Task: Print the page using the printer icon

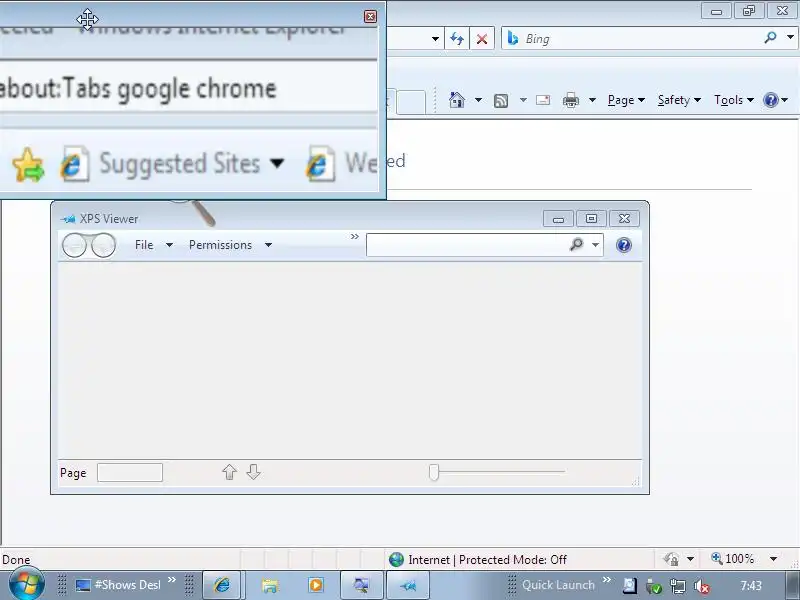Action: (x=570, y=100)
